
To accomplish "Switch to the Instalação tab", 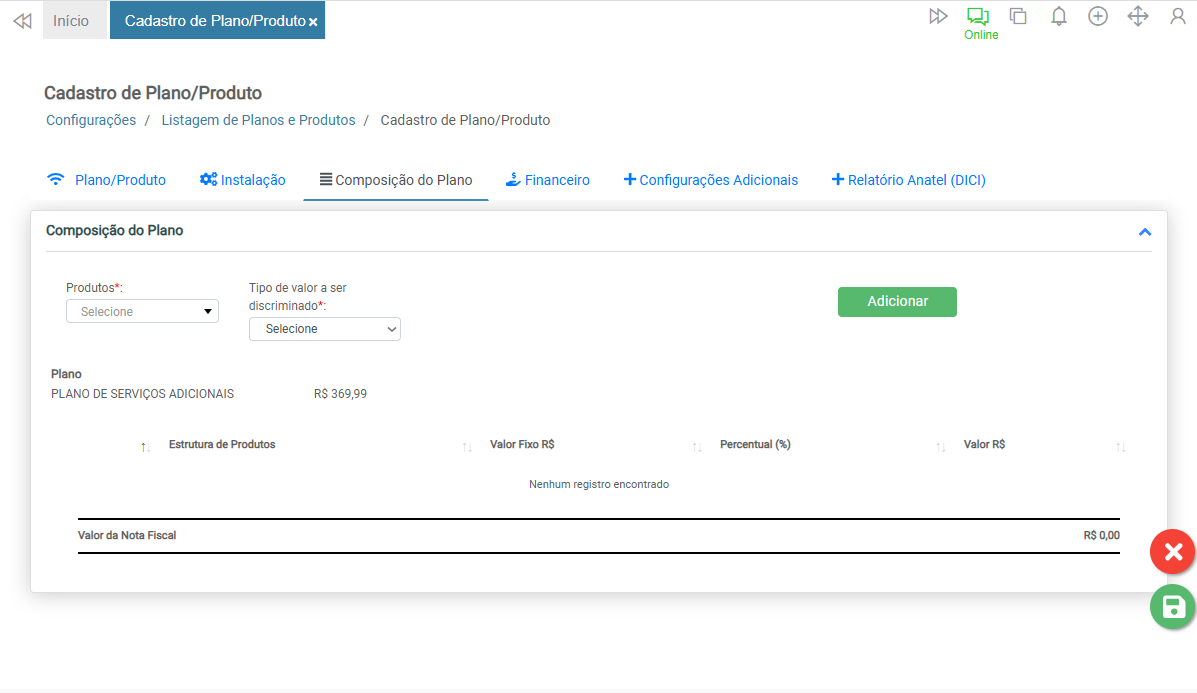I will tap(243, 180).
